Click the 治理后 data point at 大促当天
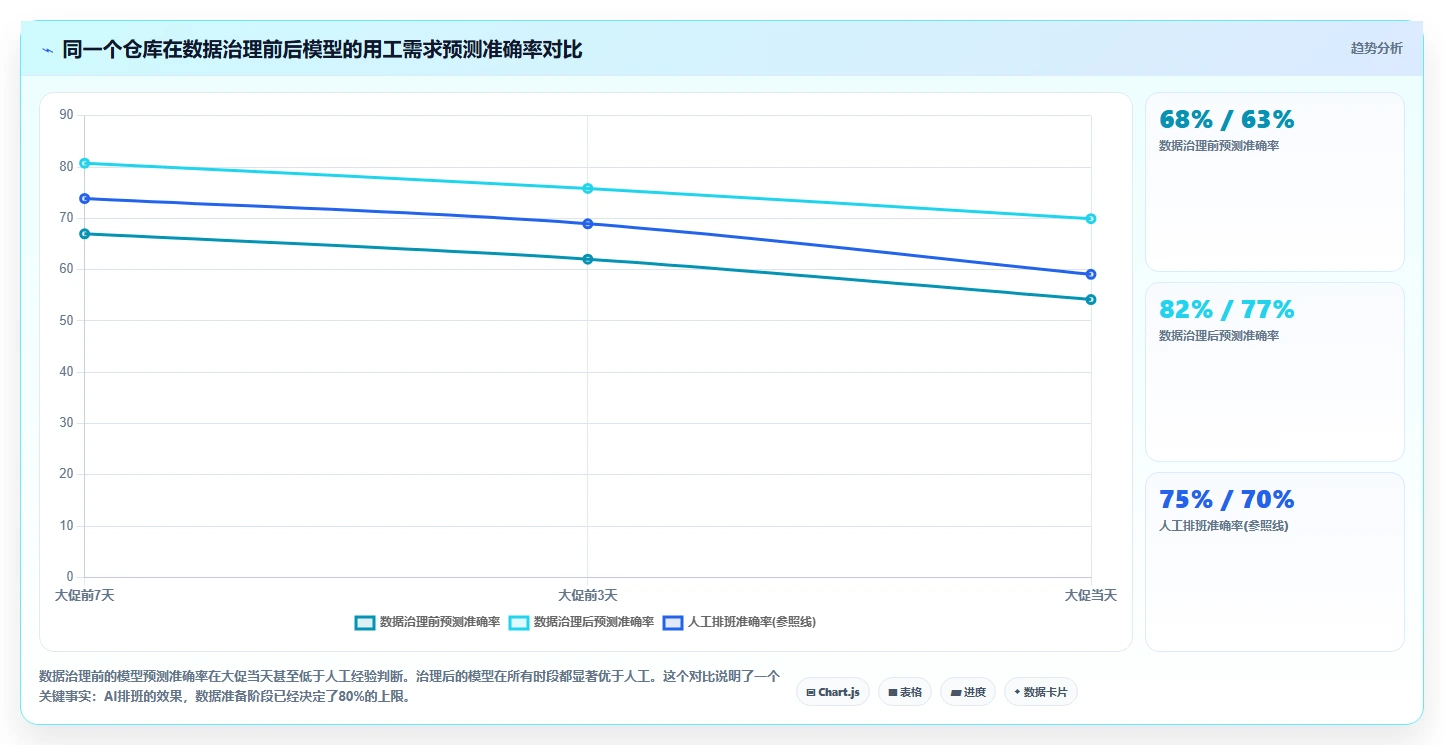This screenshot has width=1444, height=745. [x=1091, y=219]
